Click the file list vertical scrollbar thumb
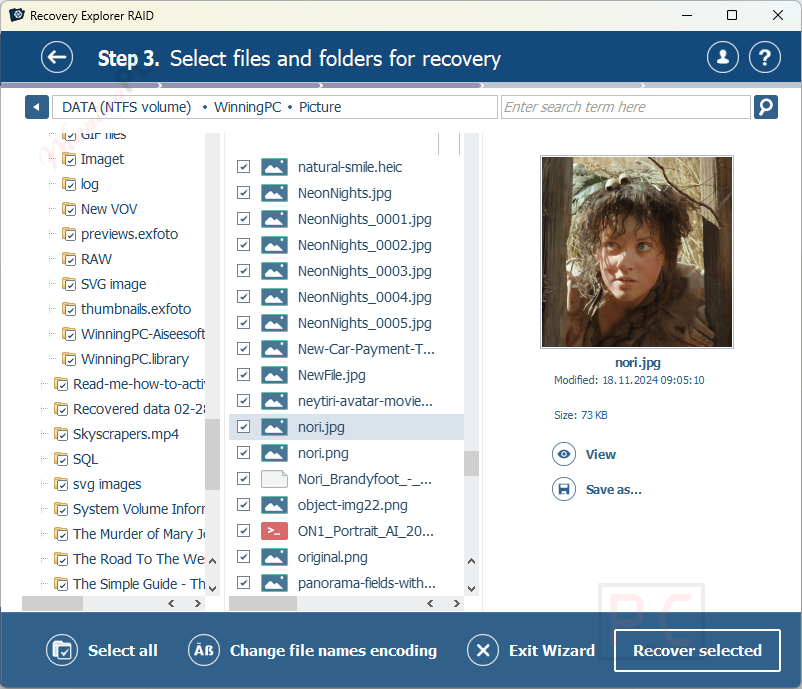Screen dimensions: 802x689 pos(471,463)
